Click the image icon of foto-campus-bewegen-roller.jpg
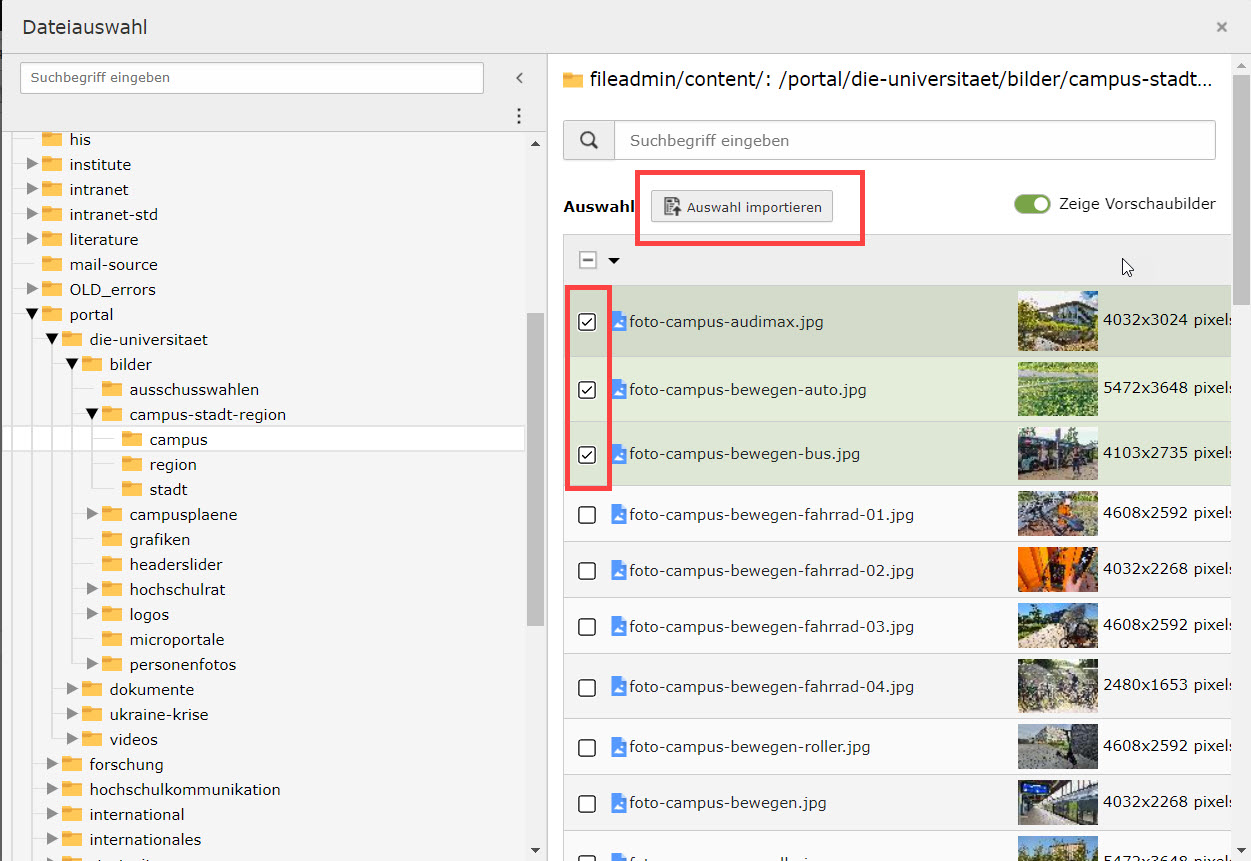1251x861 pixels. (x=619, y=746)
